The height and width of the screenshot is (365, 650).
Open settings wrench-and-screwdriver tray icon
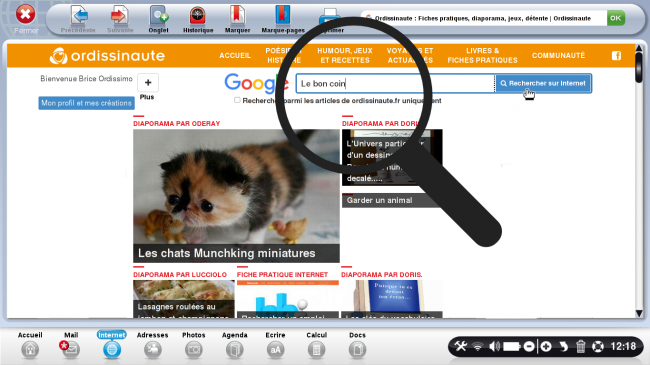tap(461, 346)
